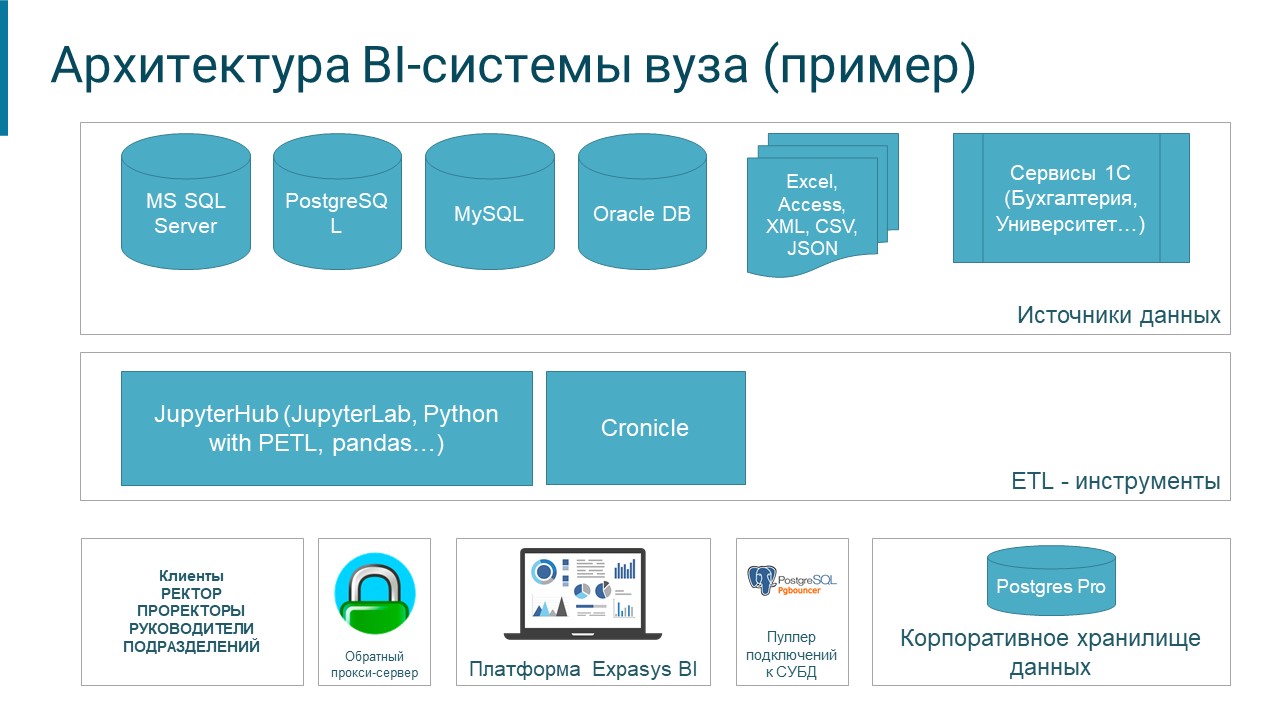Select the laptop dashboard image
The height and width of the screenshot is (720, 1280).
tap(583, 593)
